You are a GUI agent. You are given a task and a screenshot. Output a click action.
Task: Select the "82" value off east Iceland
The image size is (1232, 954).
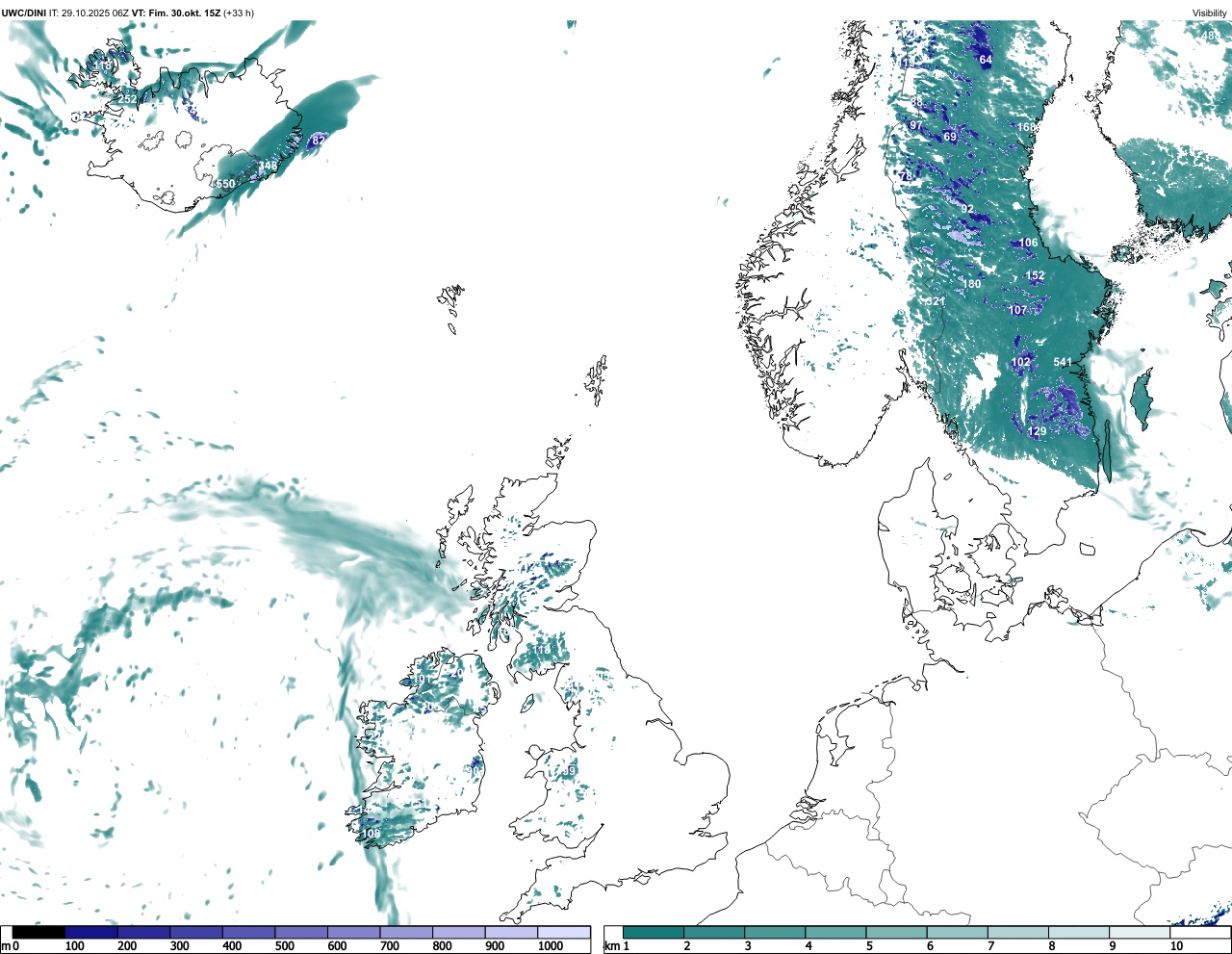[x=319, y=141]
